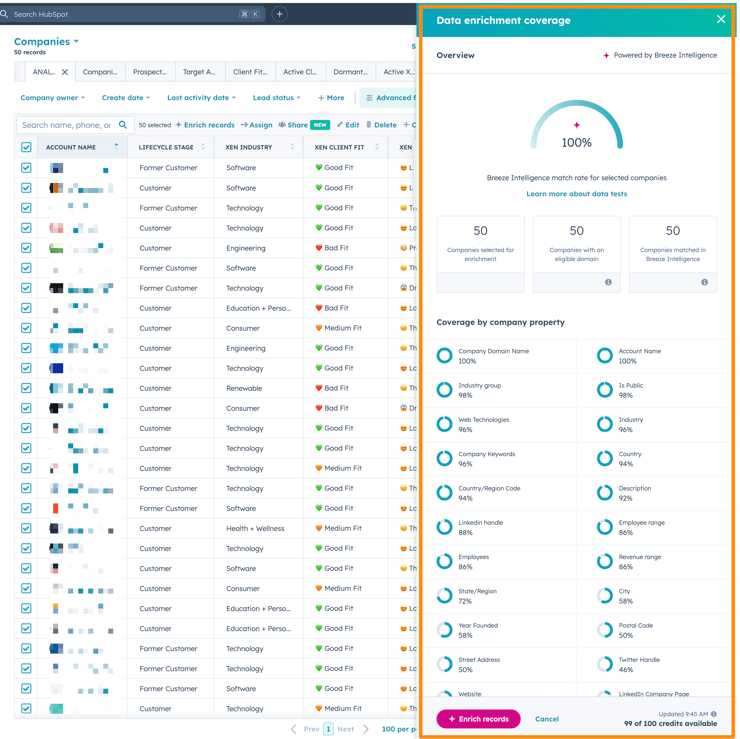Viewport: 740px width, 739px height.
Task: Click the plus icon beside the search bar
Action: pos(279,14)
